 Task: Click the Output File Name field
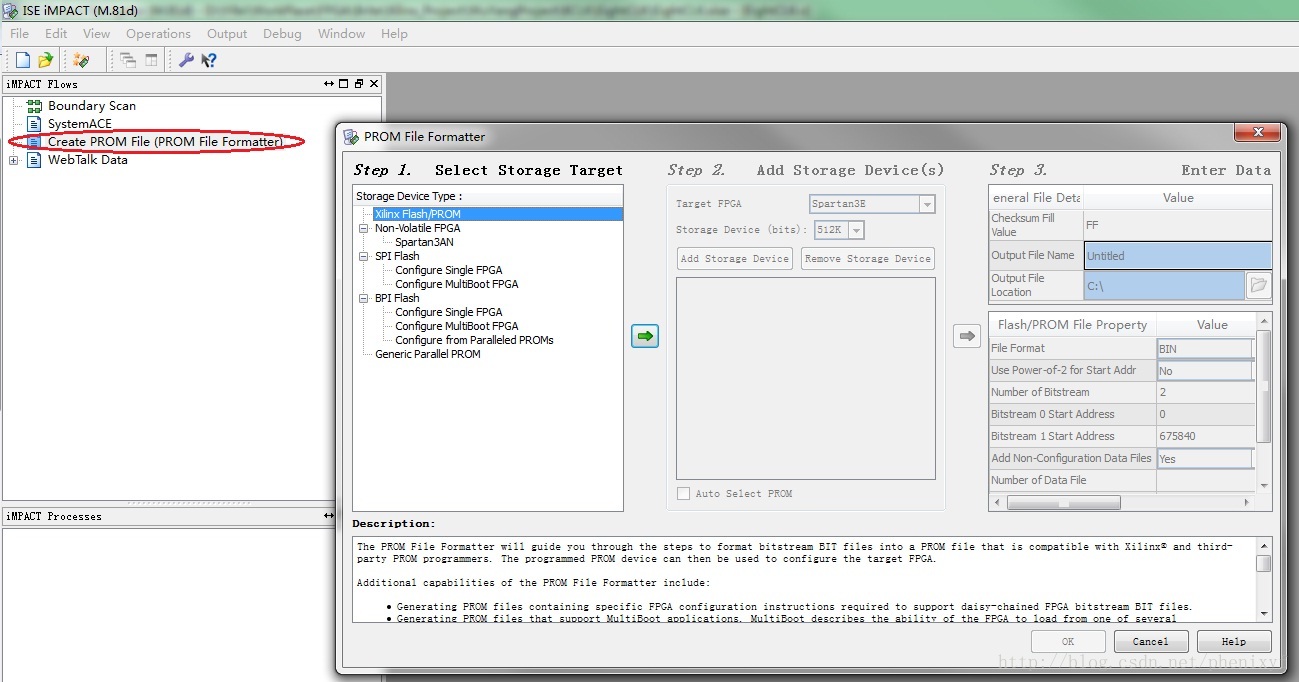1178,256
